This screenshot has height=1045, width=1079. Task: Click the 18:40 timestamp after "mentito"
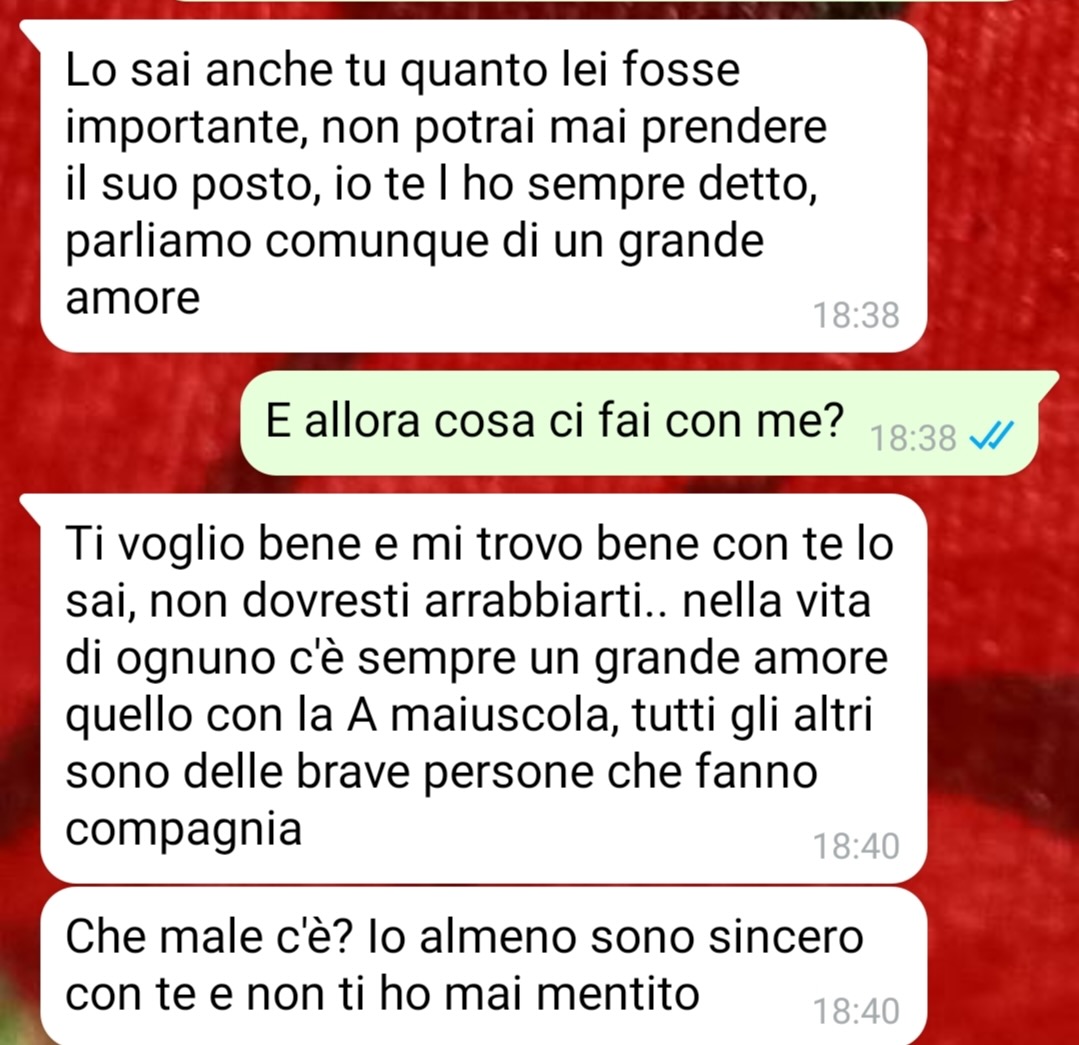pos(856,1012)
